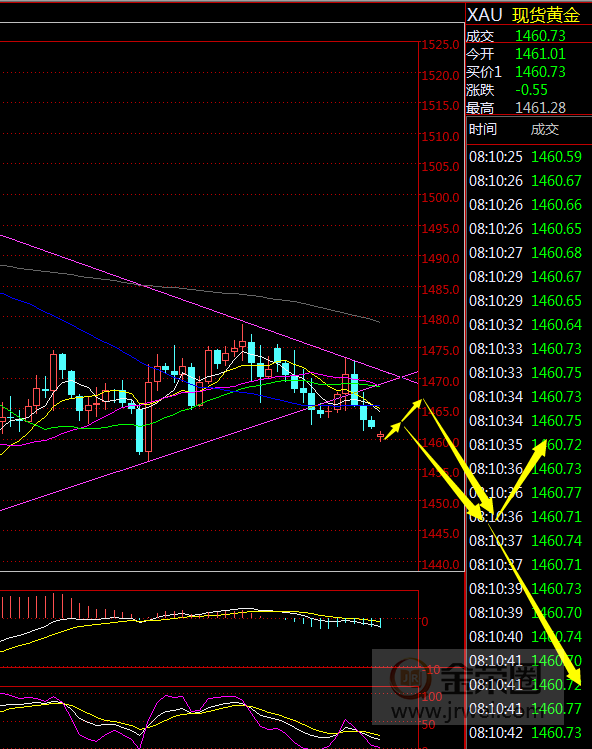
Task: Click the 成交 value 1460.73 in quote summary
Action: tap(540, 36)
